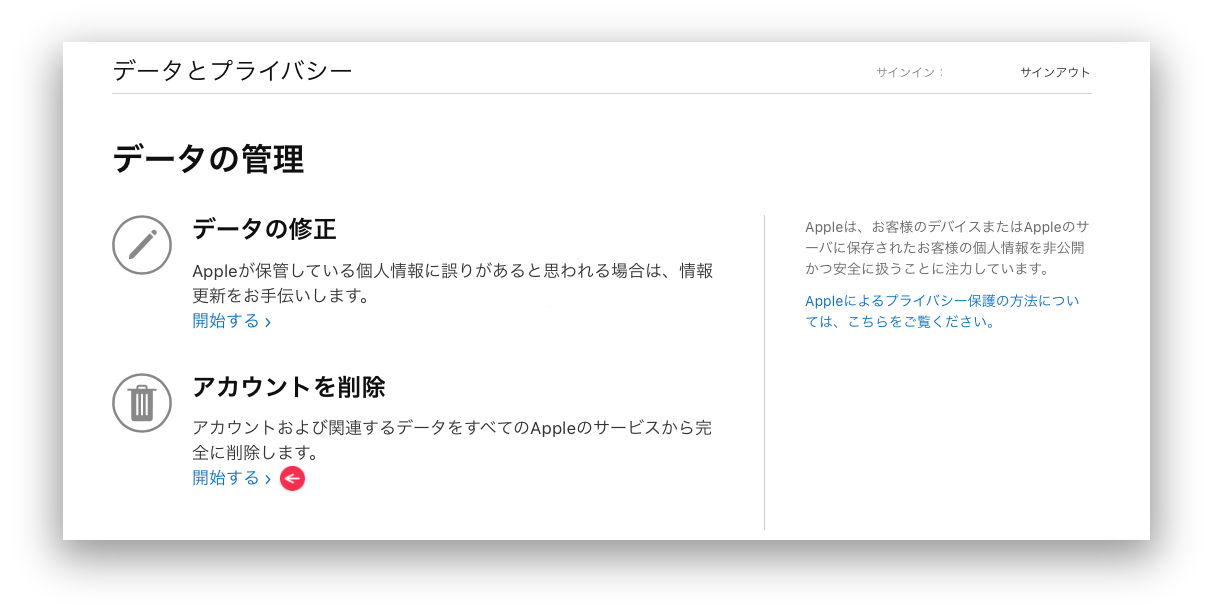Click the pencil icon for データの修正

point(142,244)
